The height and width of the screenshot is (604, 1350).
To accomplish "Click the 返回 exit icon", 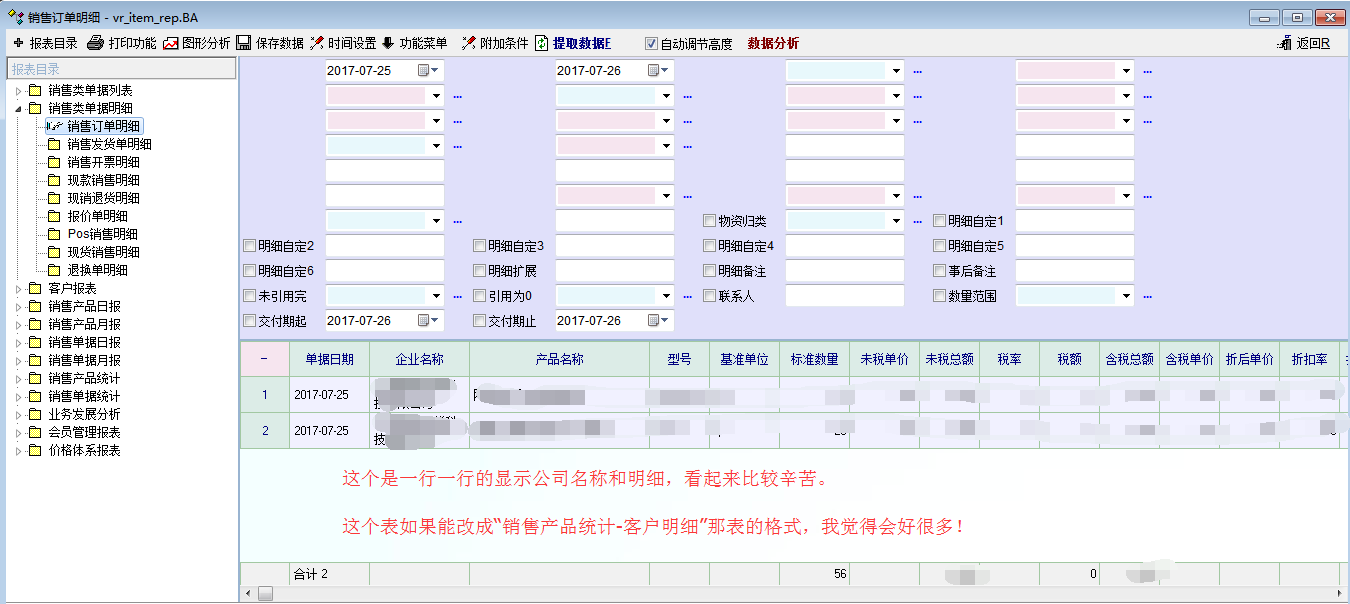I will coord(1285,43).
